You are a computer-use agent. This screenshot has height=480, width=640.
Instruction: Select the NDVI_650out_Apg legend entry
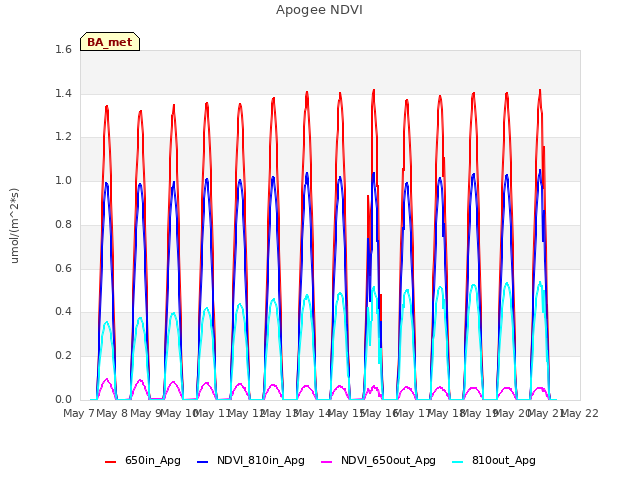click(378, 461)
